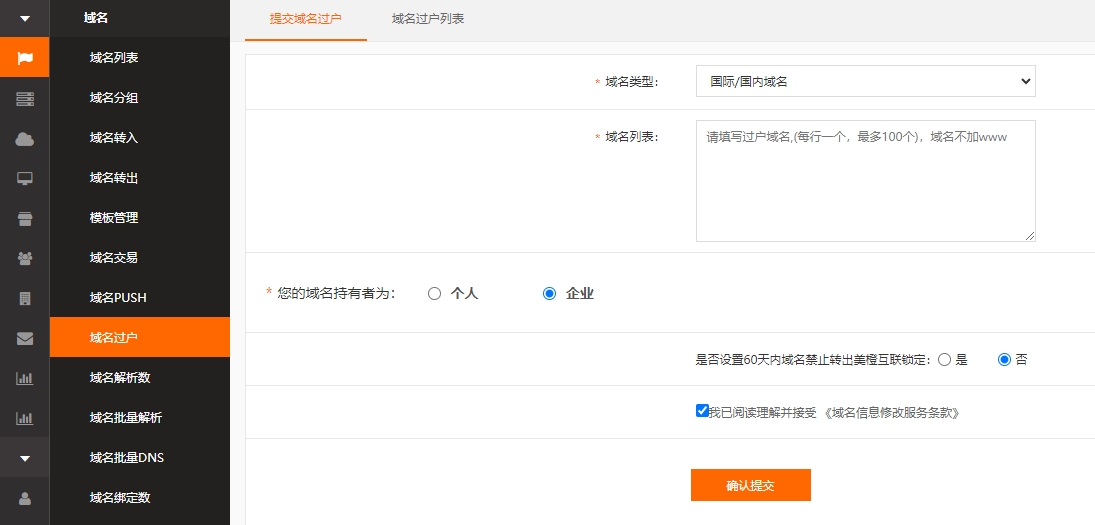Switch to the 域名过户列表 tab
This screenshot has width=1095, height=525.
click(x=428, y=19)
